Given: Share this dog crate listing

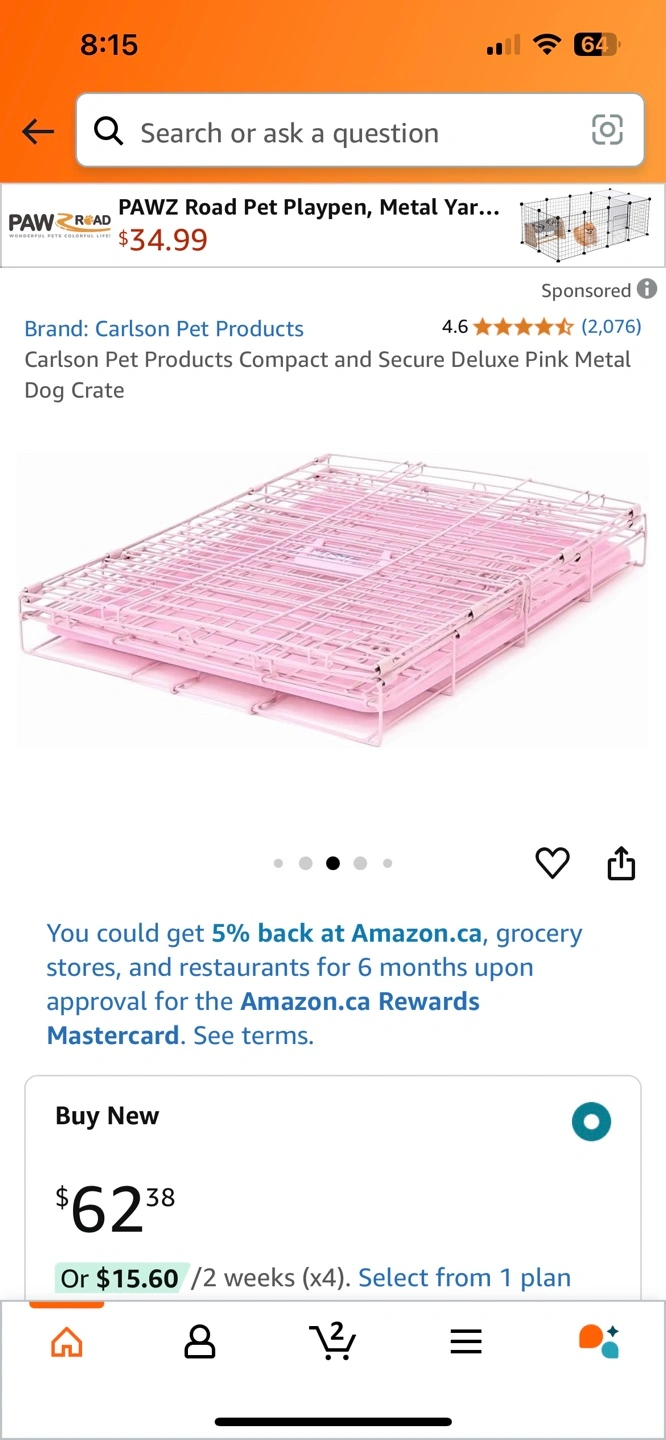Looking at the screenshot, I should 621,862.
